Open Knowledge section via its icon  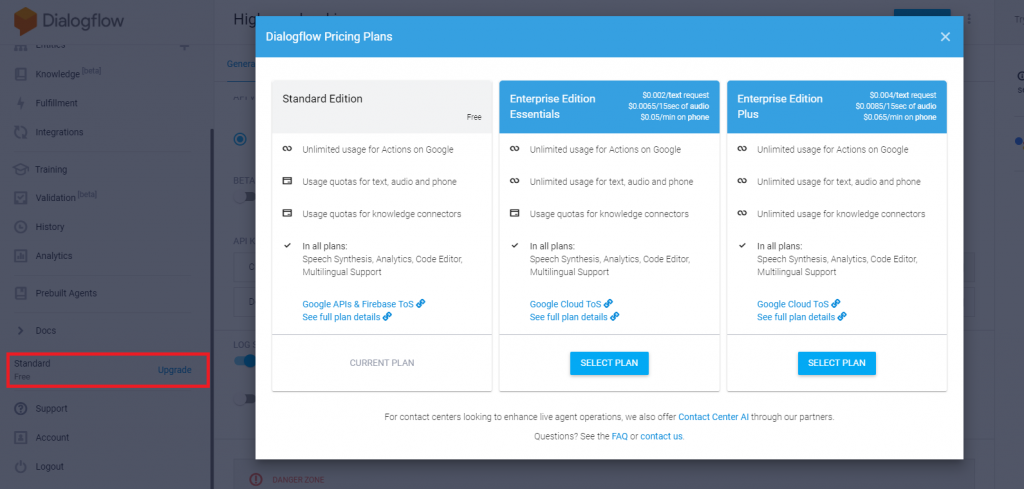point(21,74)
